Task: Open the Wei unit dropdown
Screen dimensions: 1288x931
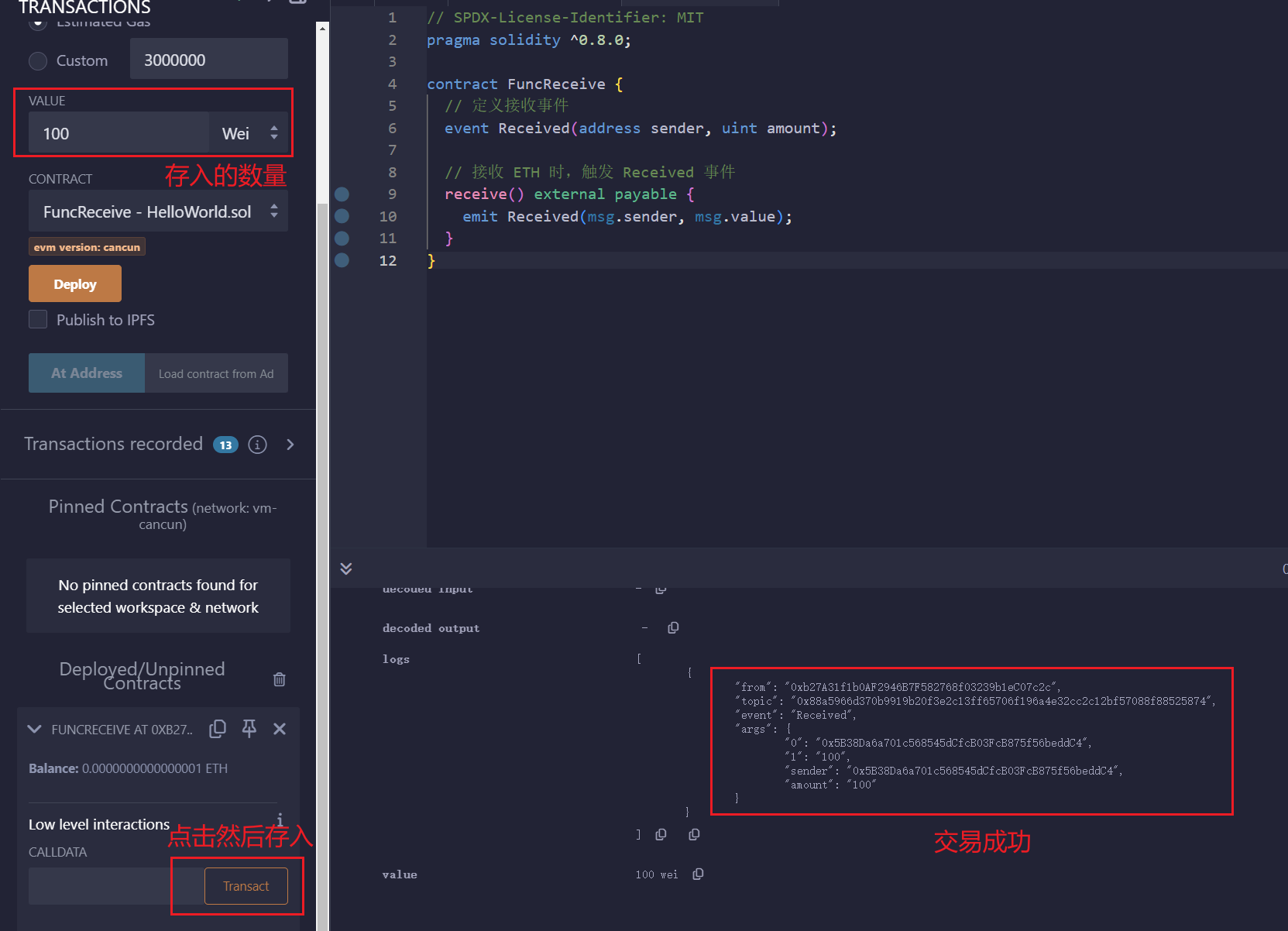Action: tap(249, 133)
